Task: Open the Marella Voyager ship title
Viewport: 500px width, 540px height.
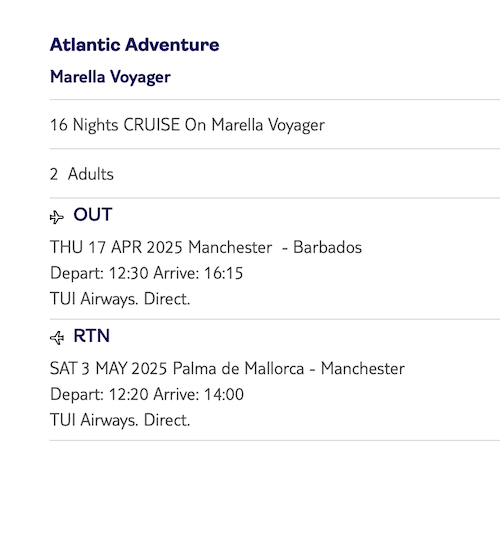Action: (x=110, y=77)
